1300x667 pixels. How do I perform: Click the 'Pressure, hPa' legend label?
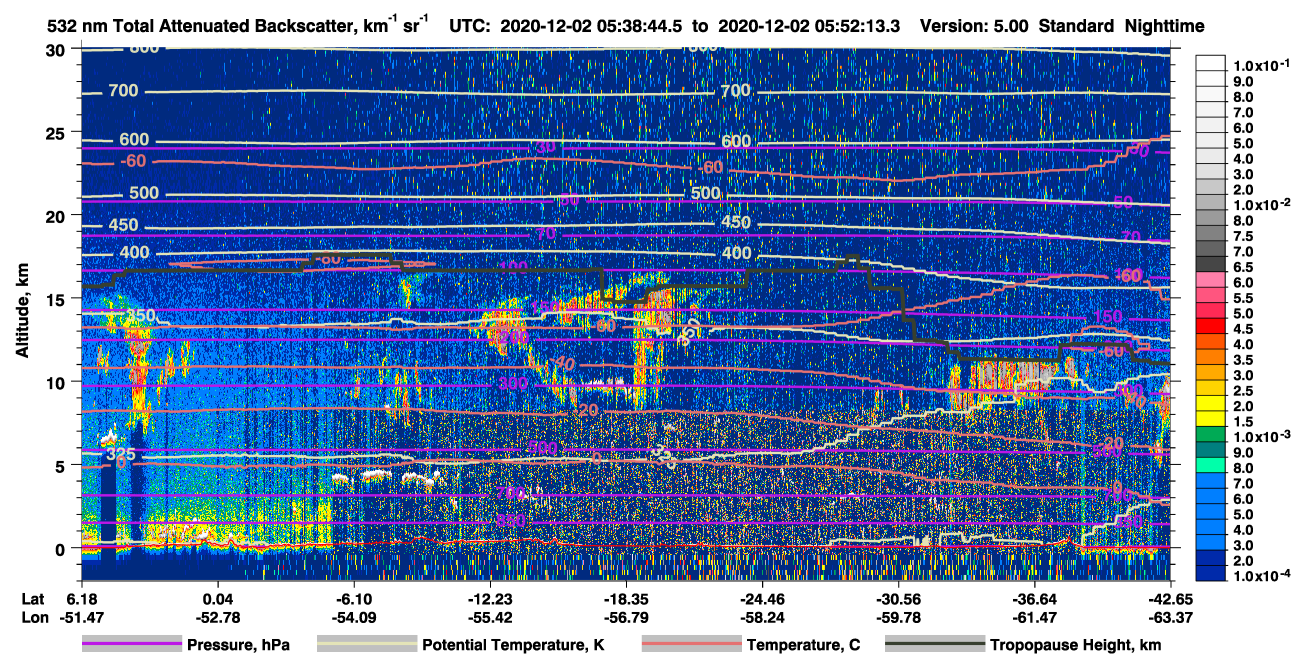239,645
